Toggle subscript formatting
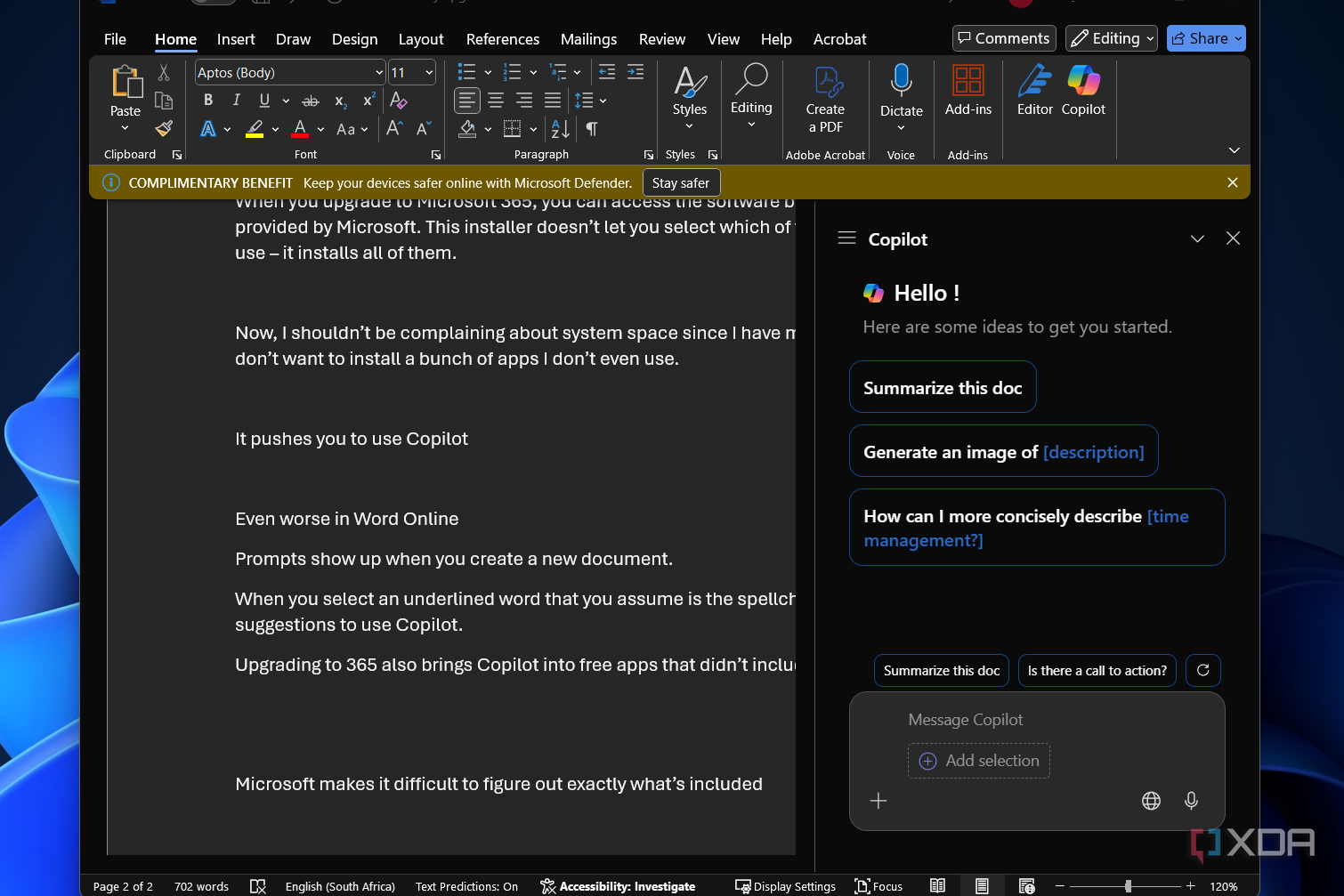The width and height of the screenshot is (1344, 896). [340, 101]
